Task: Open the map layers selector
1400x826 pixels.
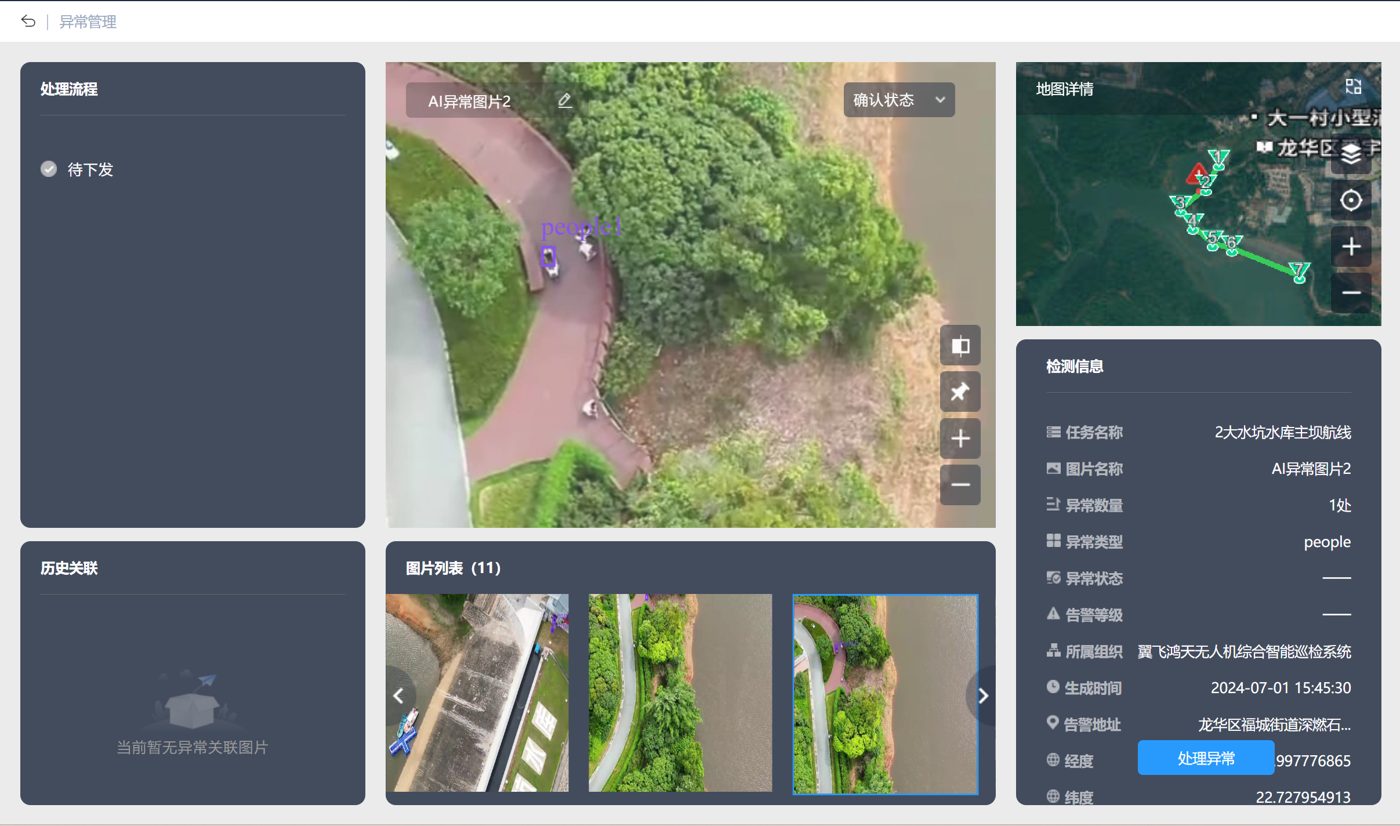Action: tap(1351, 155)
